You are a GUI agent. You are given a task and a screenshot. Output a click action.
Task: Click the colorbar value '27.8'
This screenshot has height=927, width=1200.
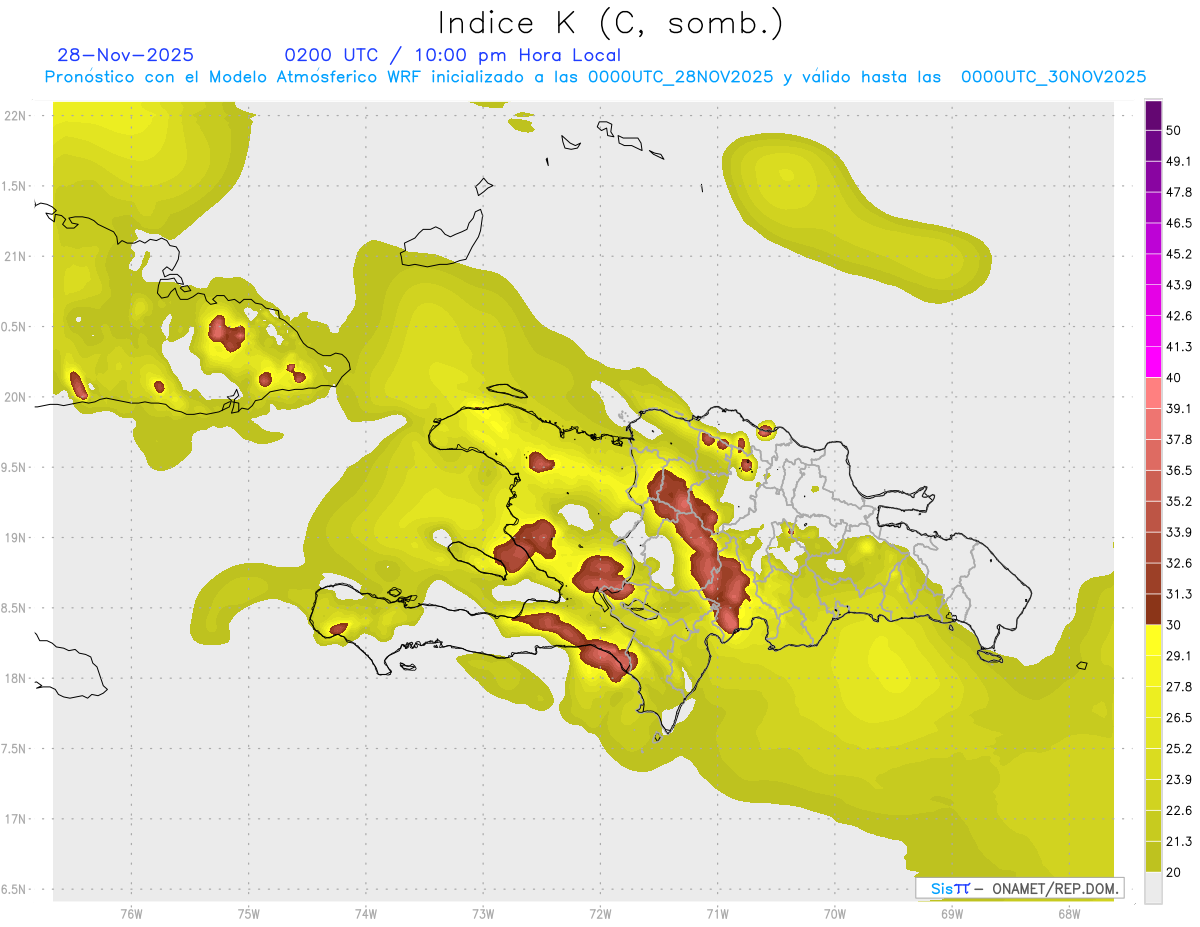pyautogui.click(x=1179, y=687)
